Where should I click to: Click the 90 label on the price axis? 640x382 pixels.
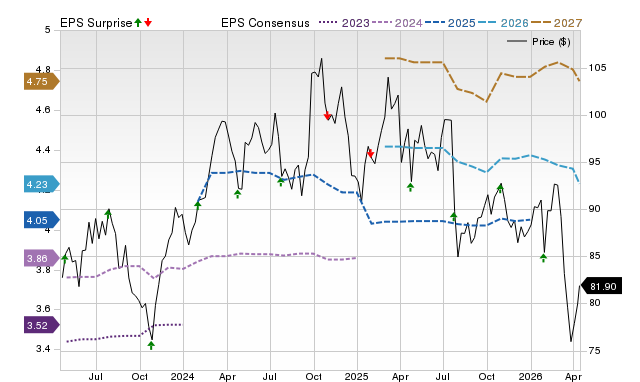coord(595,209)
